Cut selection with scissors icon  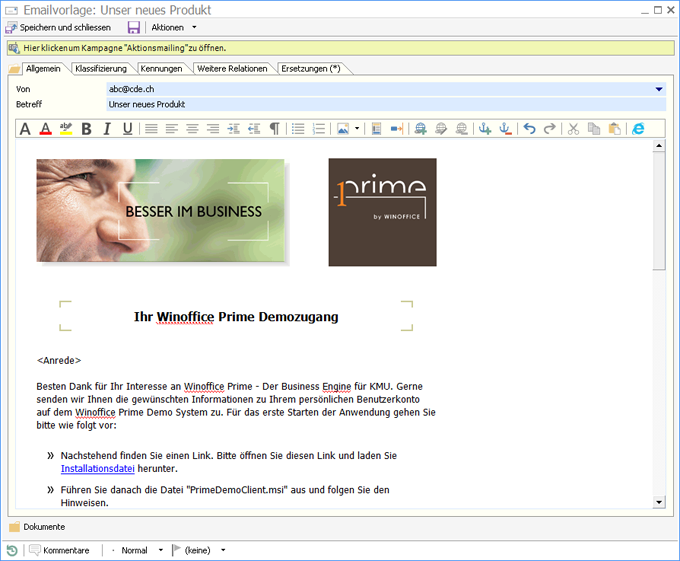[573, 129]
